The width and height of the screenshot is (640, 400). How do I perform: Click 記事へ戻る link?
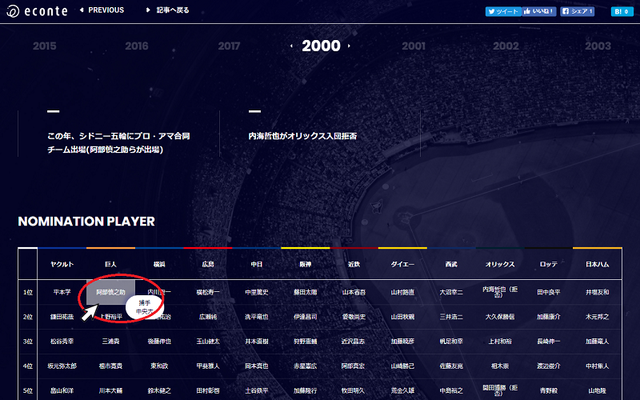pyautogui.click(x=168, y=10)
